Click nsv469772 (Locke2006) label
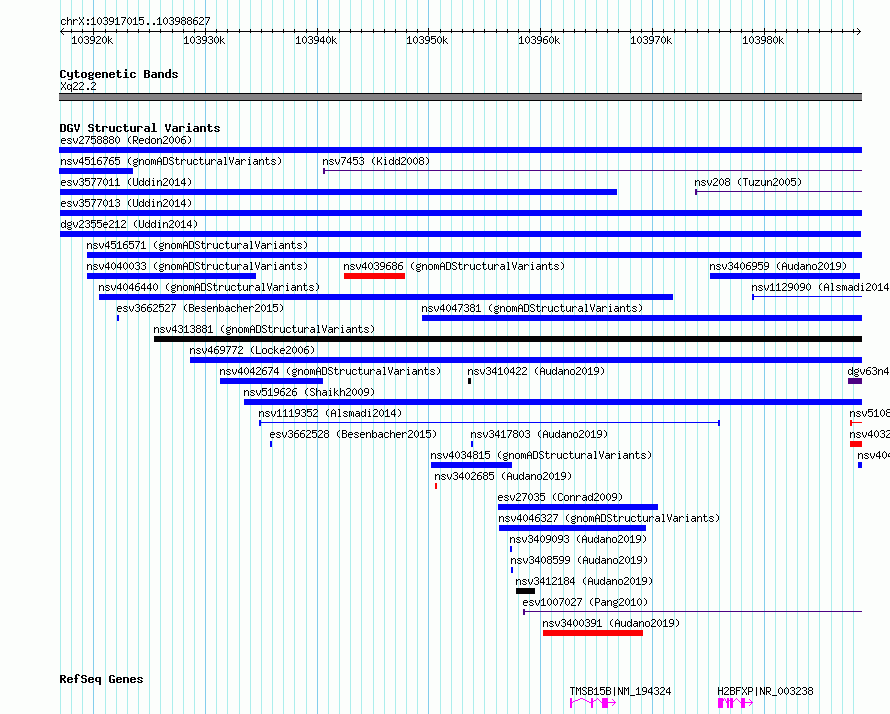This screenshot has height=714, width=890. [x=252, y=350]
